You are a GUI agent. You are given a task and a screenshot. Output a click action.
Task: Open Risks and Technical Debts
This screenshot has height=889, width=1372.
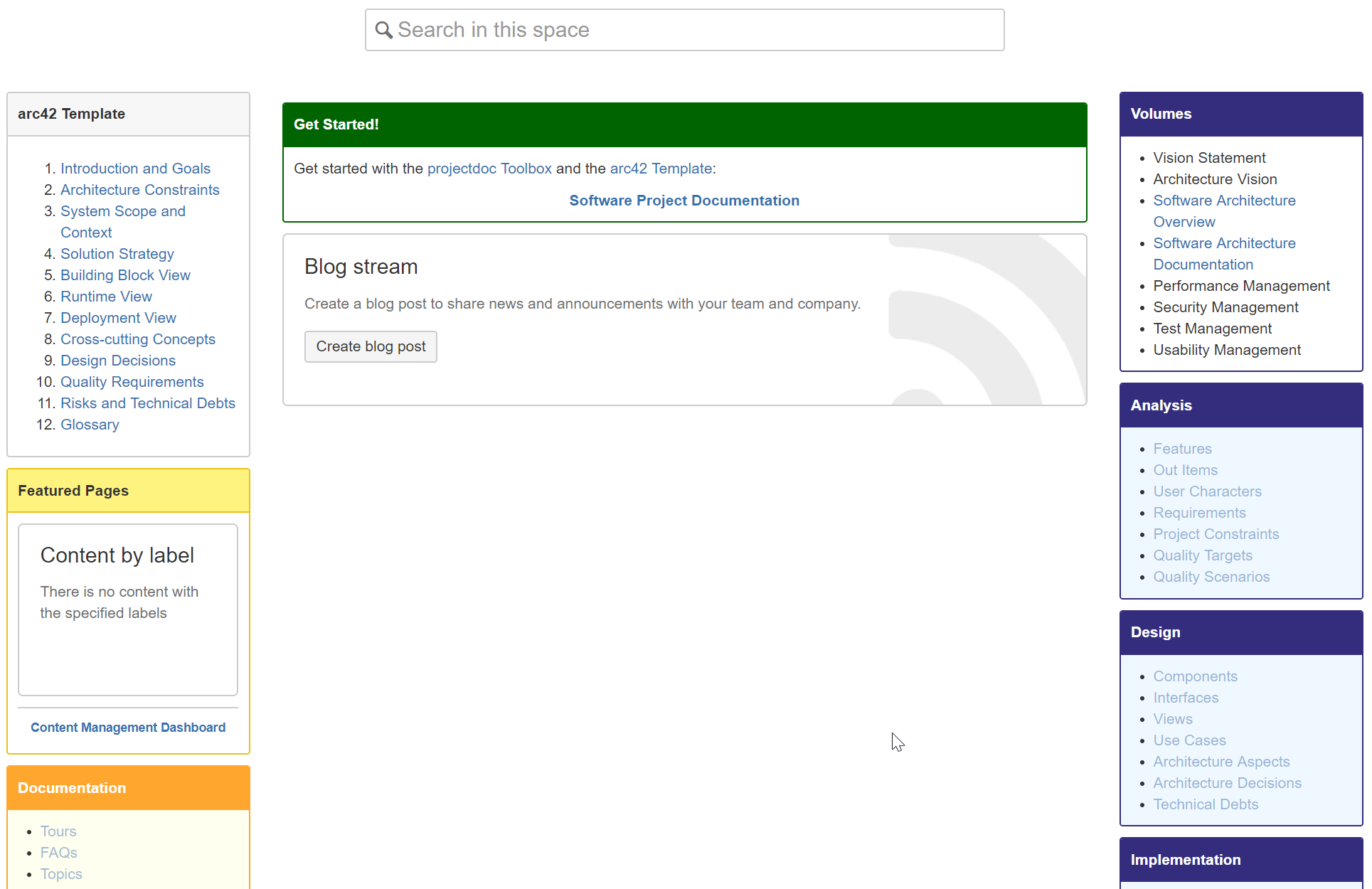[147, 403]
